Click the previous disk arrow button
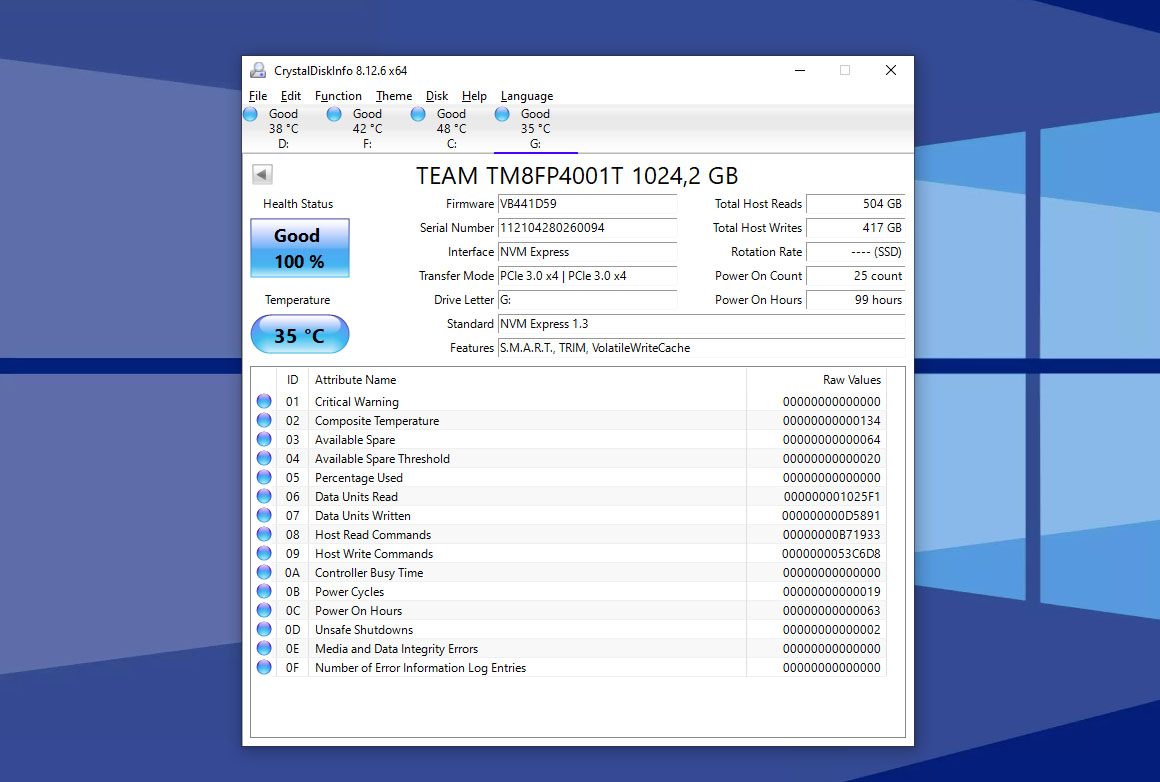Image resolution: width=1160 pixels, height=782 pixels. pos(262,175)
